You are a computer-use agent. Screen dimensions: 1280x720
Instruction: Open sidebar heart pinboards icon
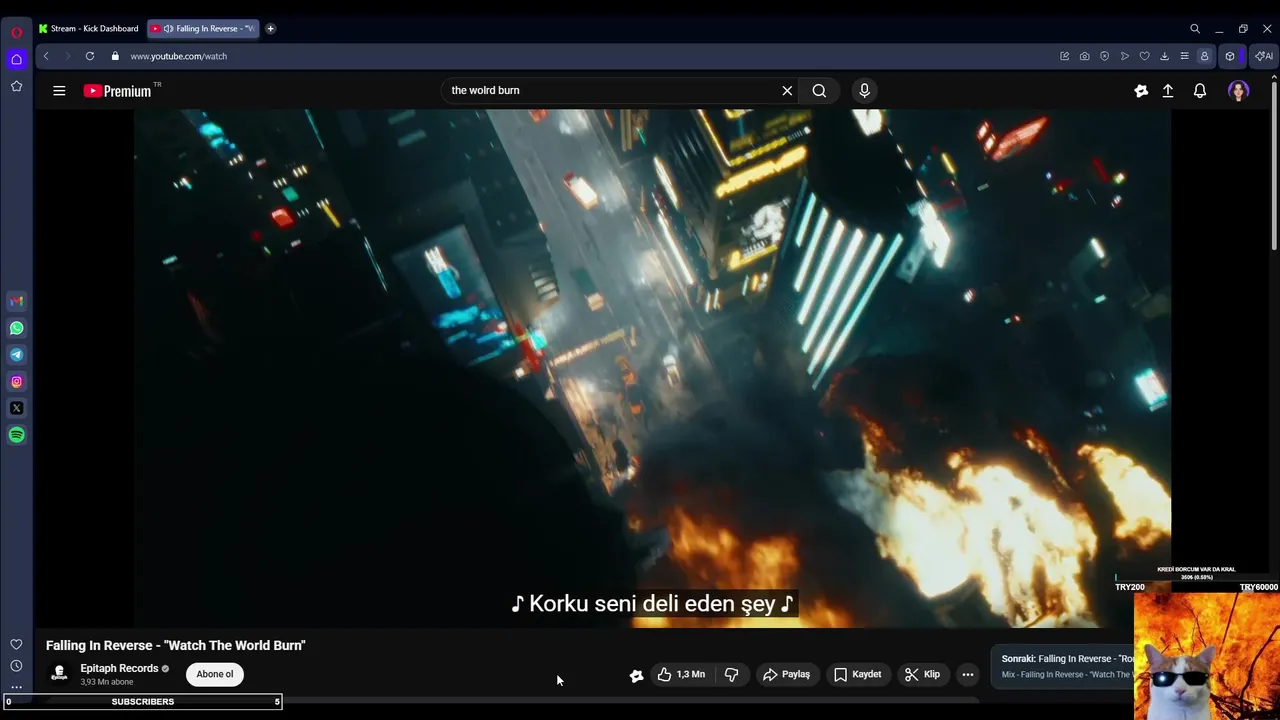pyautogui.click(x=16, y=645)
